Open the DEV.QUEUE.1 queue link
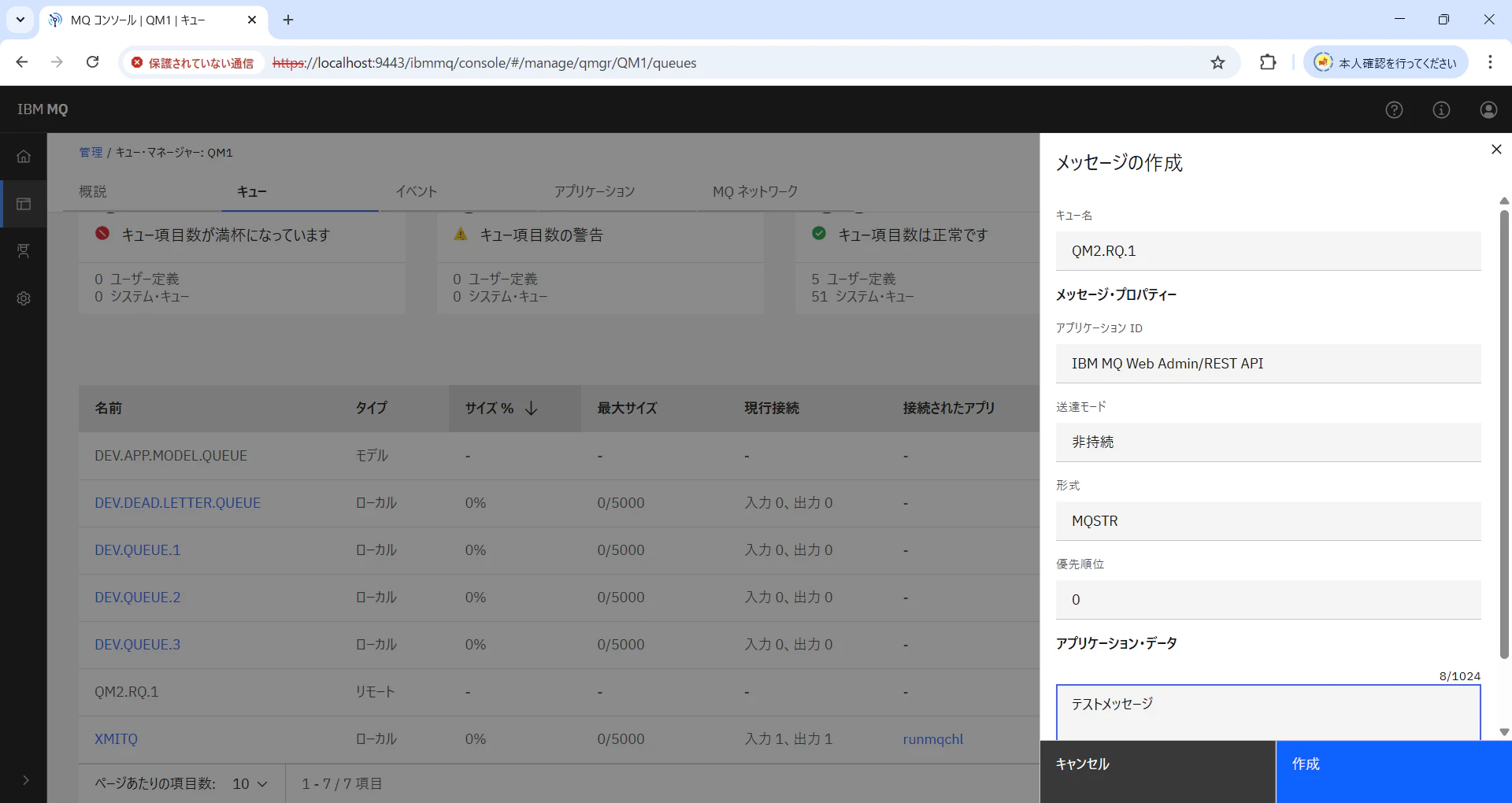1512x803 pixels. 137,550
